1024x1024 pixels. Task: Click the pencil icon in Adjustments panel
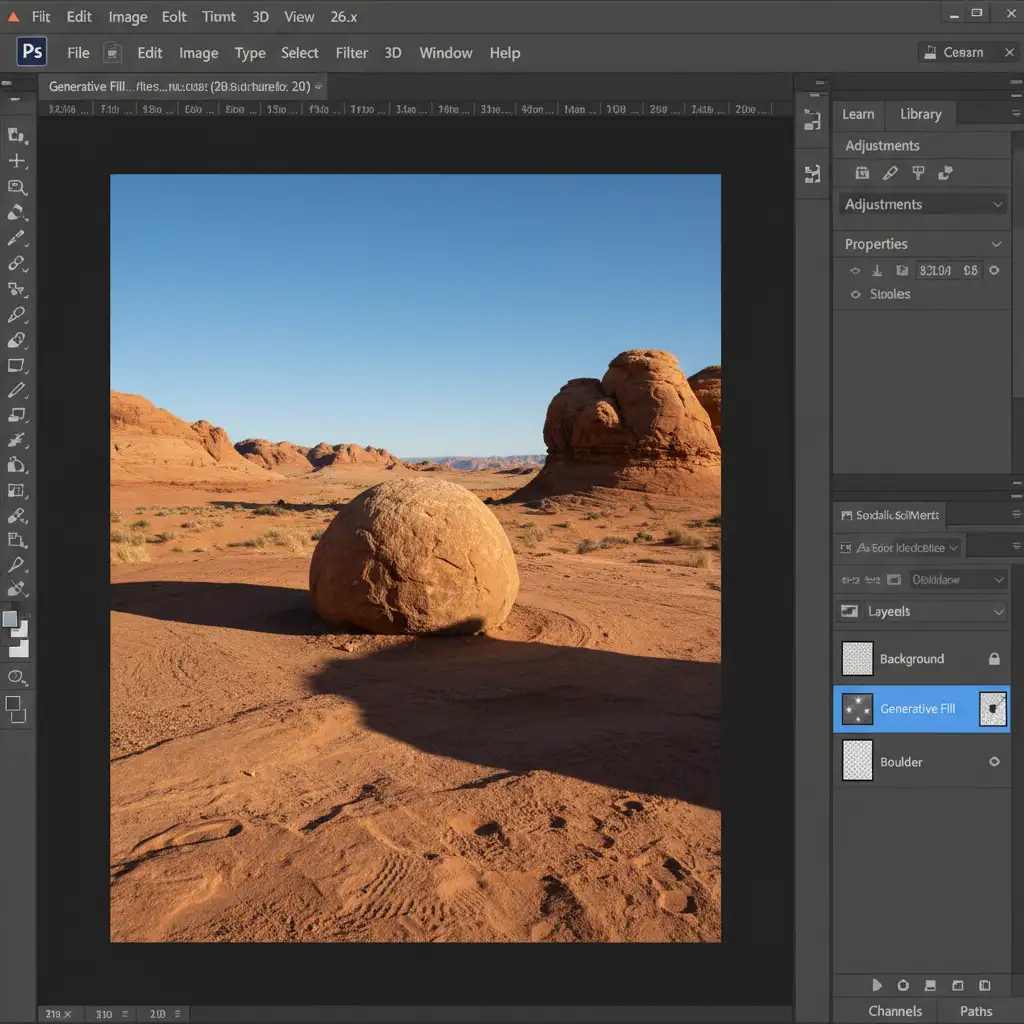pos(890,174)
